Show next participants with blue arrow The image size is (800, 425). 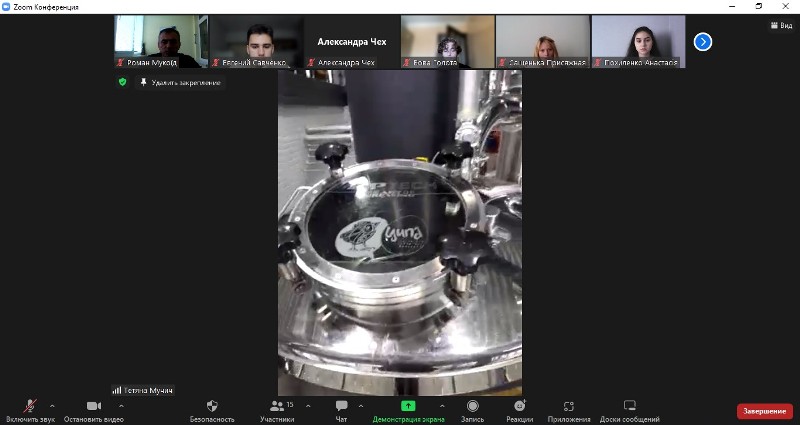coord(703,42)
